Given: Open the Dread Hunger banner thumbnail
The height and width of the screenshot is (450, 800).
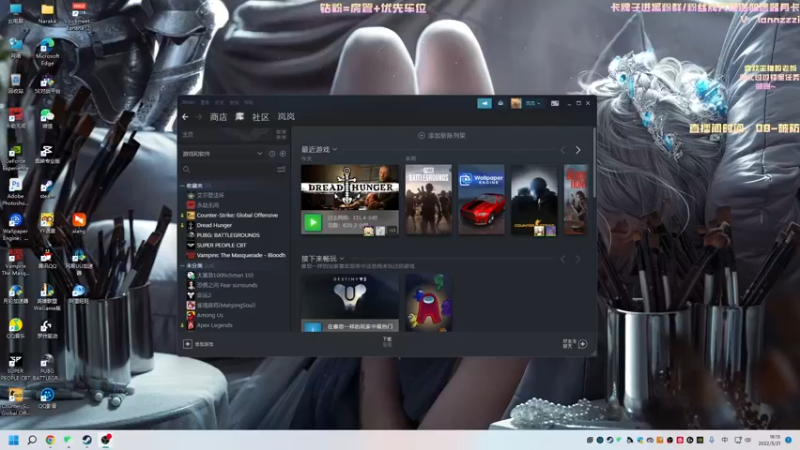Looking at the screenshot, I should point(349,187).
